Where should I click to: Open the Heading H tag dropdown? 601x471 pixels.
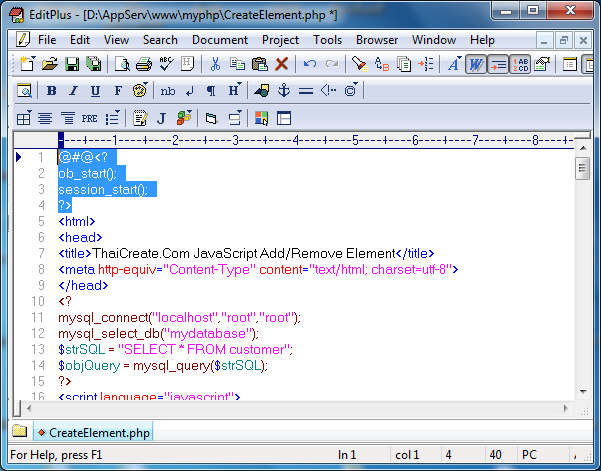tap(235, 91)
